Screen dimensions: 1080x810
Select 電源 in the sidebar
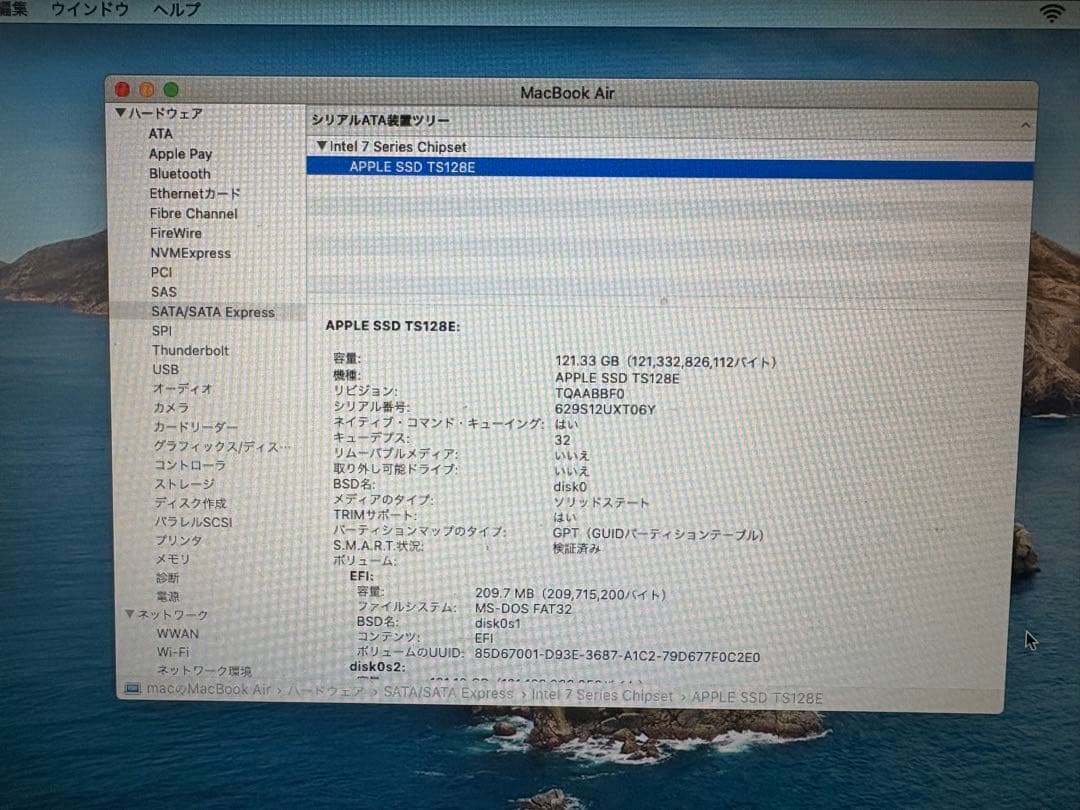pyautogui.click(x=167, y=596)
